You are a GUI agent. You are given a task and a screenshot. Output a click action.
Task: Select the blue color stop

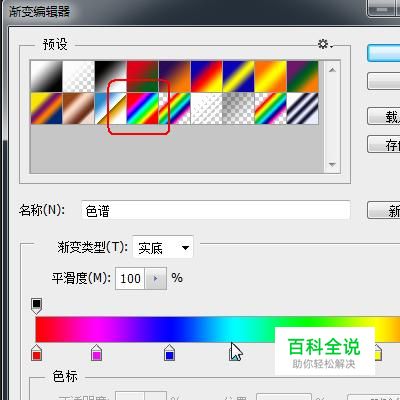pos(169,353)
